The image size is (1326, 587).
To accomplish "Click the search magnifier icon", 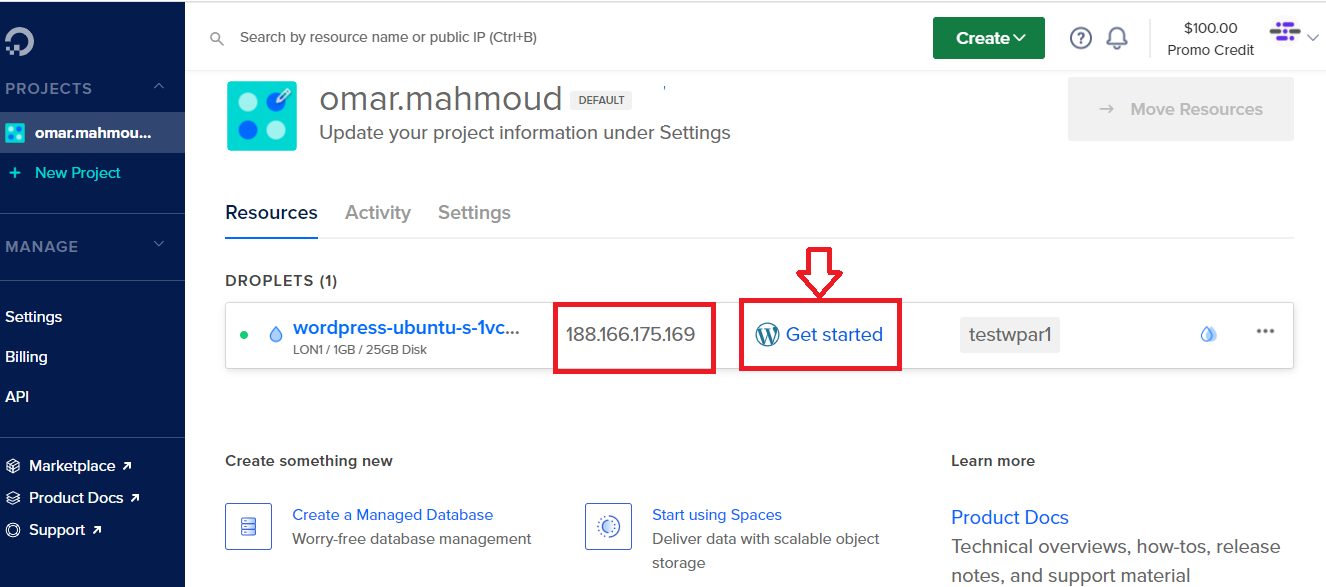I will pos(216,38).
